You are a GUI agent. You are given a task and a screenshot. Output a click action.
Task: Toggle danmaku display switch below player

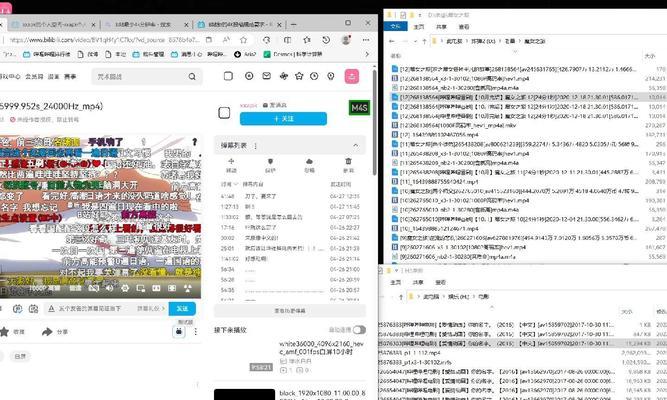coord(17,309)
